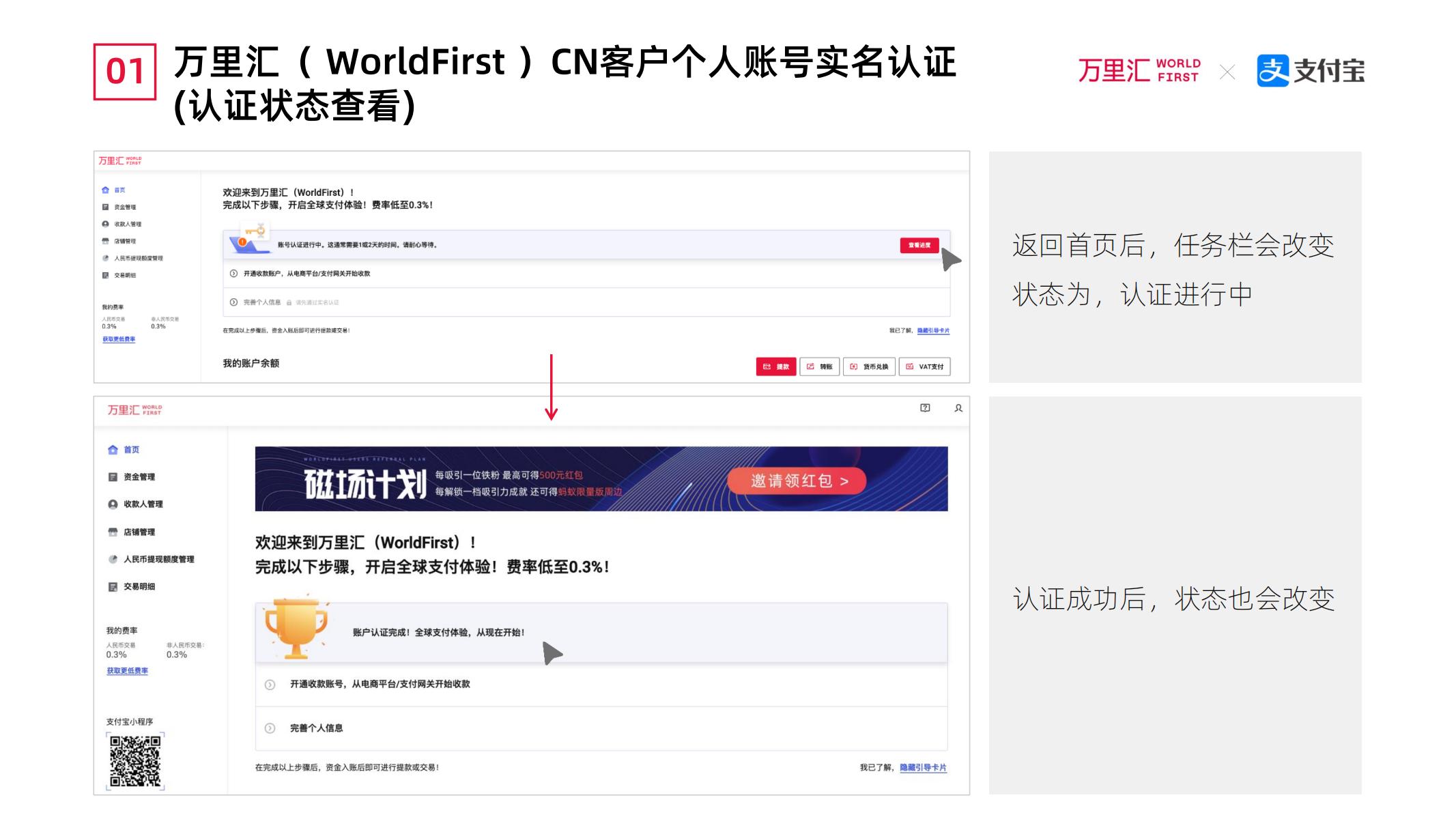Expand the 开通收款账号 step row in lower screenshot

pos(601,685)
